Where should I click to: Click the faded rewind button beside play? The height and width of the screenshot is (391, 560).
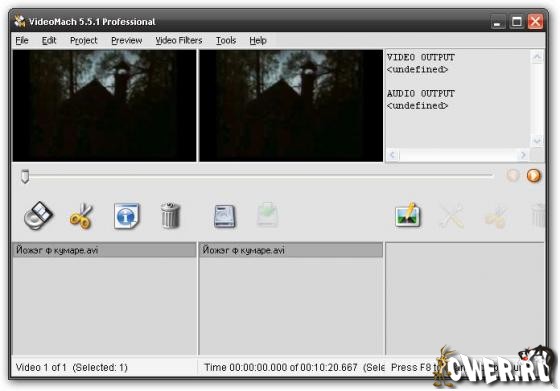click(x=513, y=176)
